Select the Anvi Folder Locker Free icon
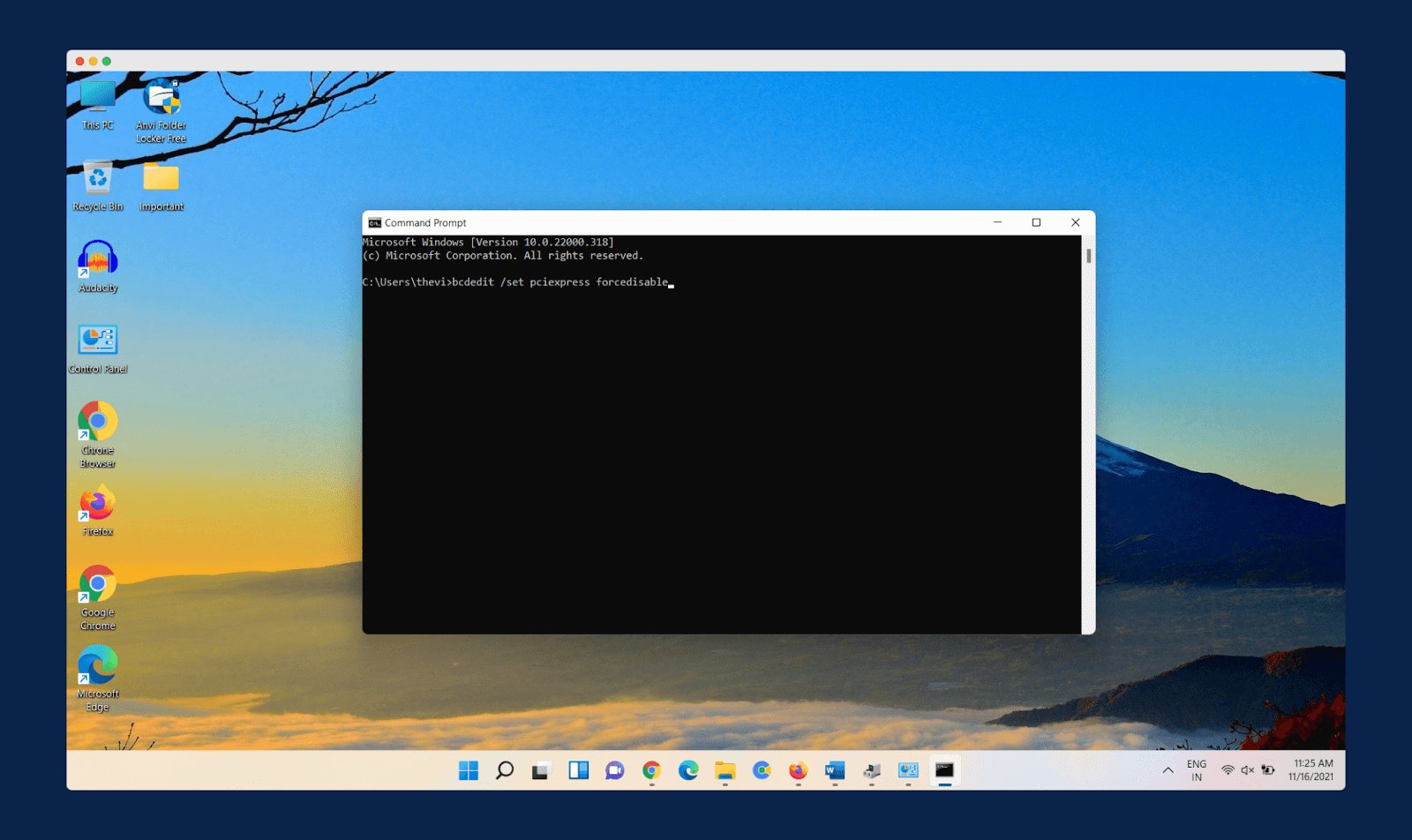1412x840 pixels. (161, 99)
